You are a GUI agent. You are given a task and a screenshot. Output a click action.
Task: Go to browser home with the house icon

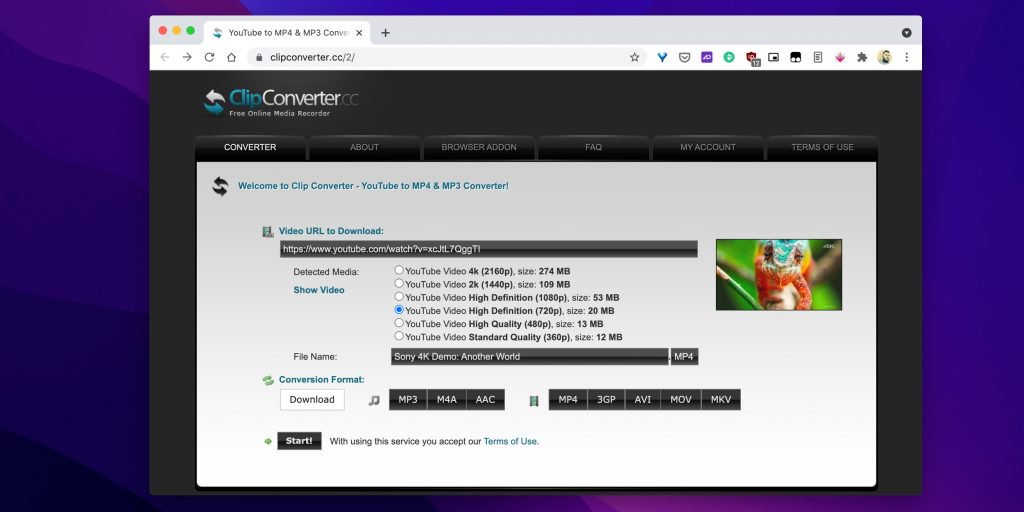click(x=231, y=57)
